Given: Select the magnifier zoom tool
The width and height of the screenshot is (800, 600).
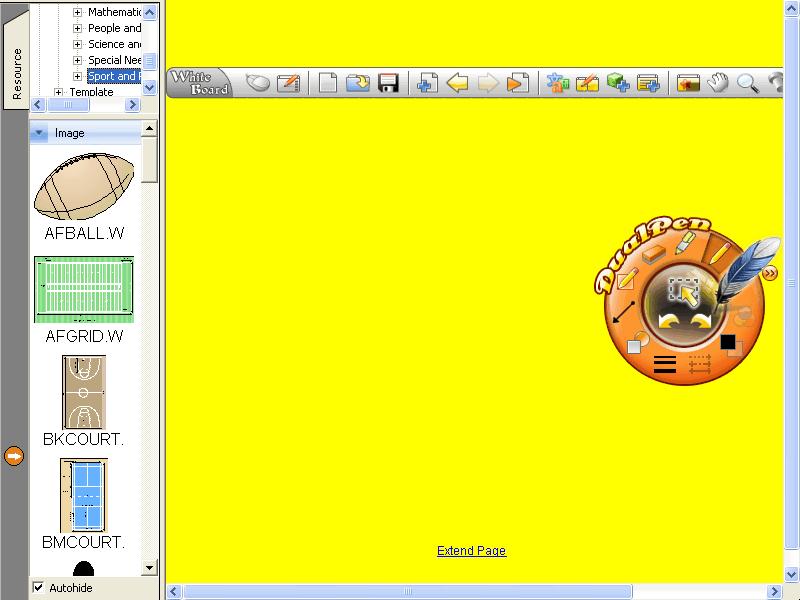Looking at the screenshot, I should (x=748, y=83).
